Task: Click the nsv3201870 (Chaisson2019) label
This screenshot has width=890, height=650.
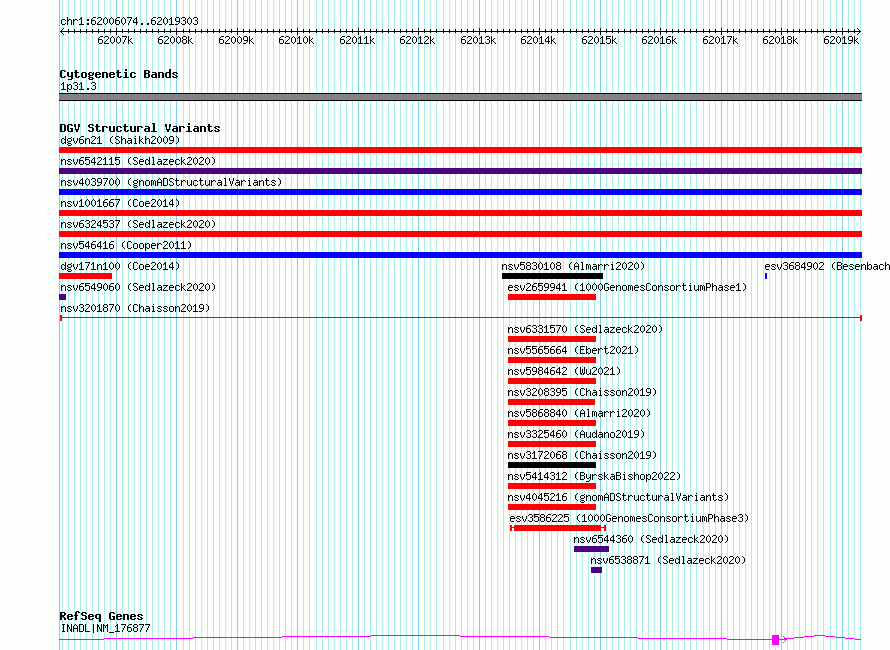Action: point(135,308)
